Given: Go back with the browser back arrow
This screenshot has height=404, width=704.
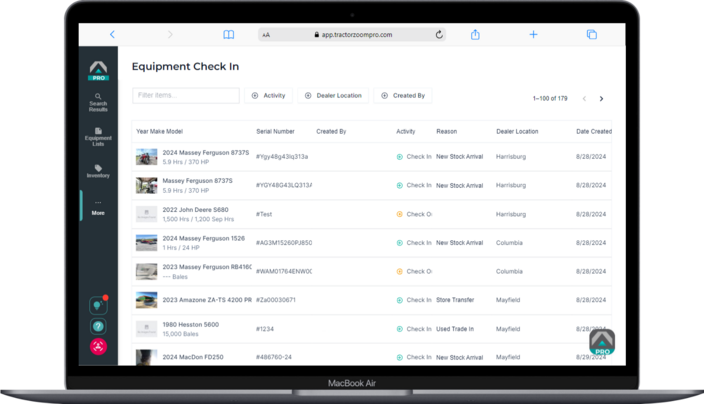Looking at the screenshot, I should [112, 35].
